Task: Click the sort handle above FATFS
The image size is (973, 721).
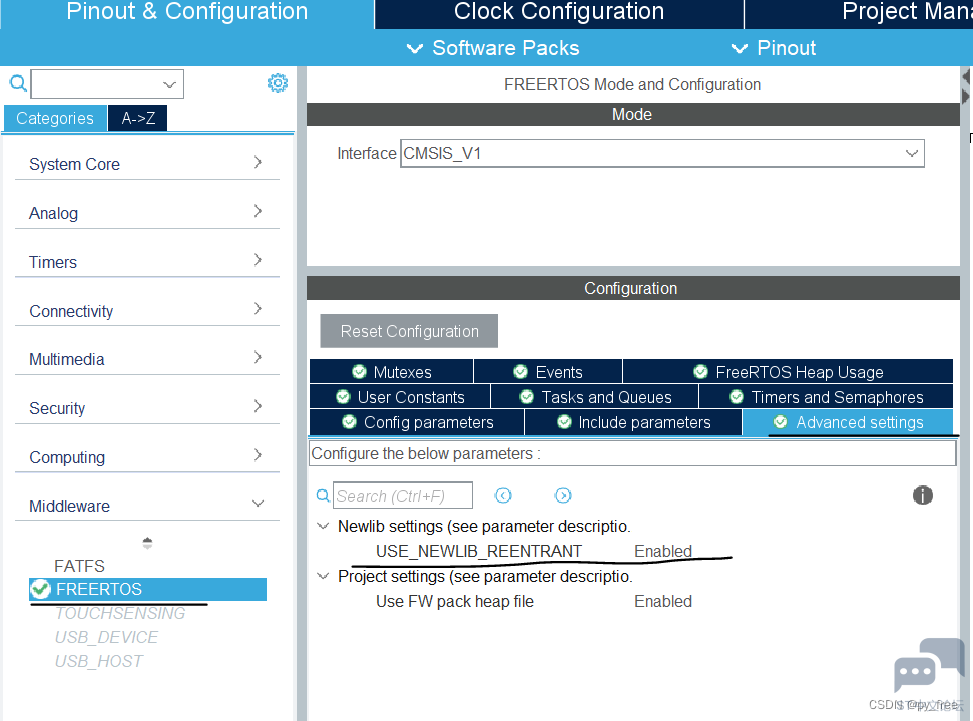Action: (x=147, y=544)
